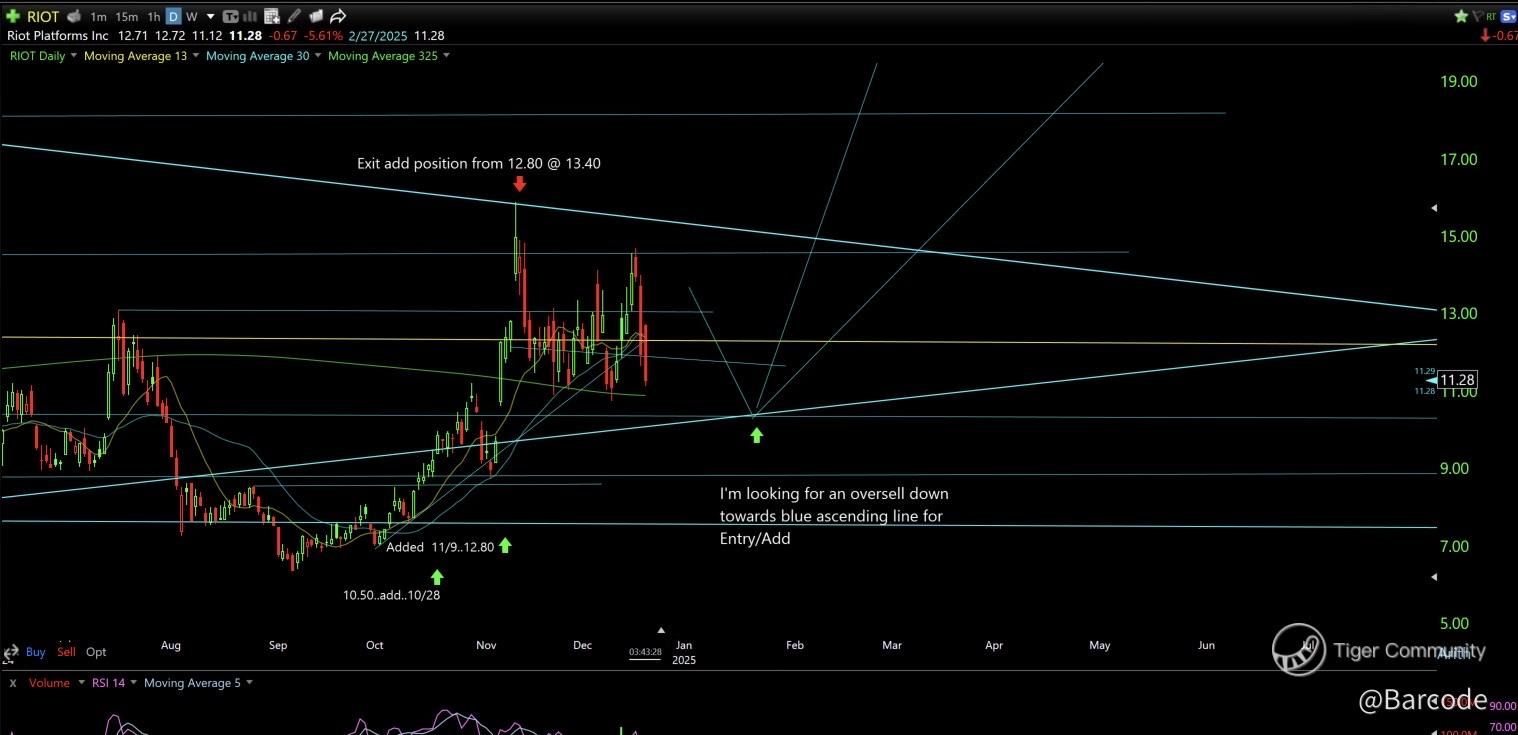The height and width of the screenshot is (735, 1518).
Task: Click the green arrow next to 'Added 11/9..12.80'
Action: [505, 545]
